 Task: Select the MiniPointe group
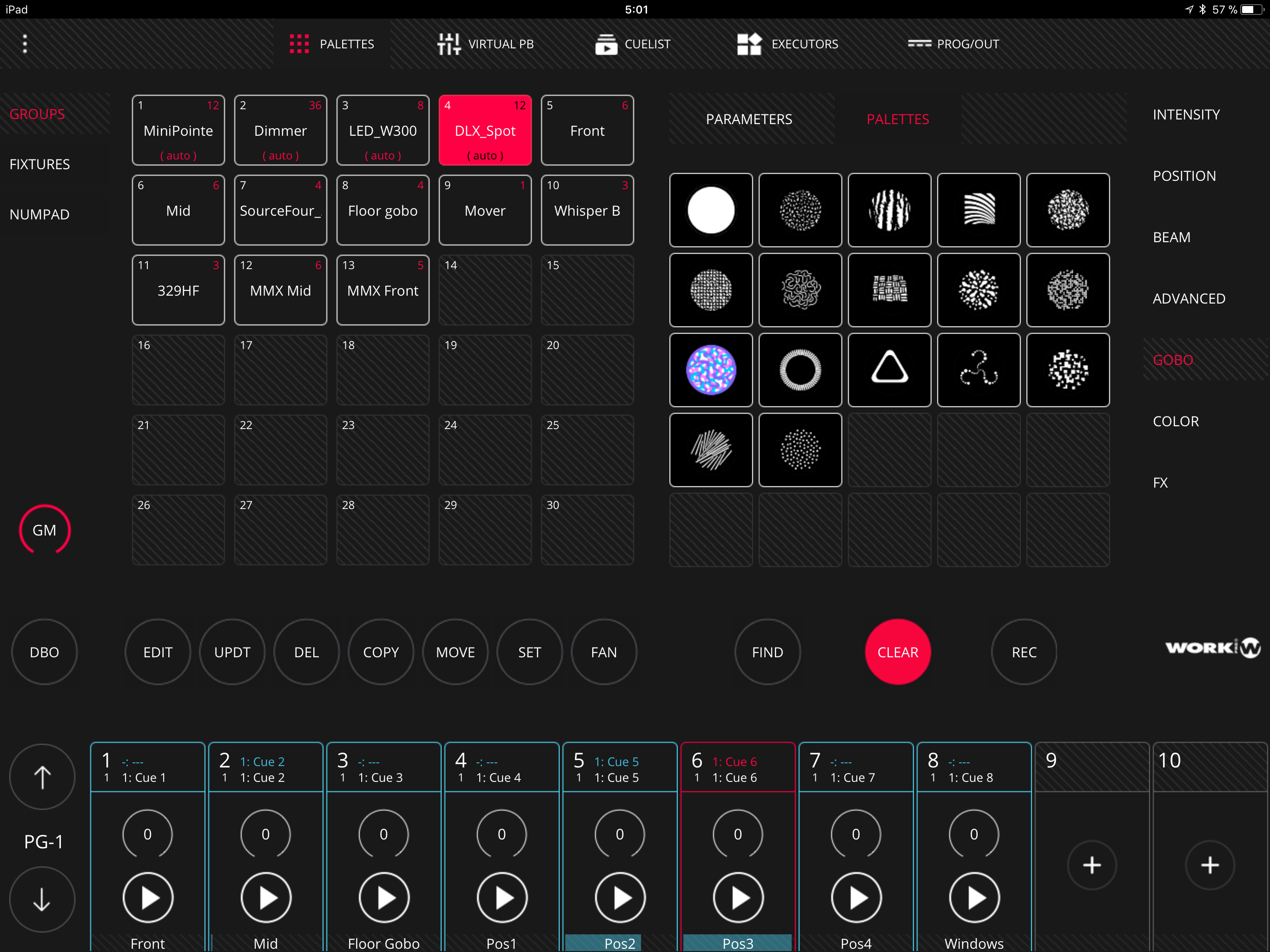click(178, 130)
